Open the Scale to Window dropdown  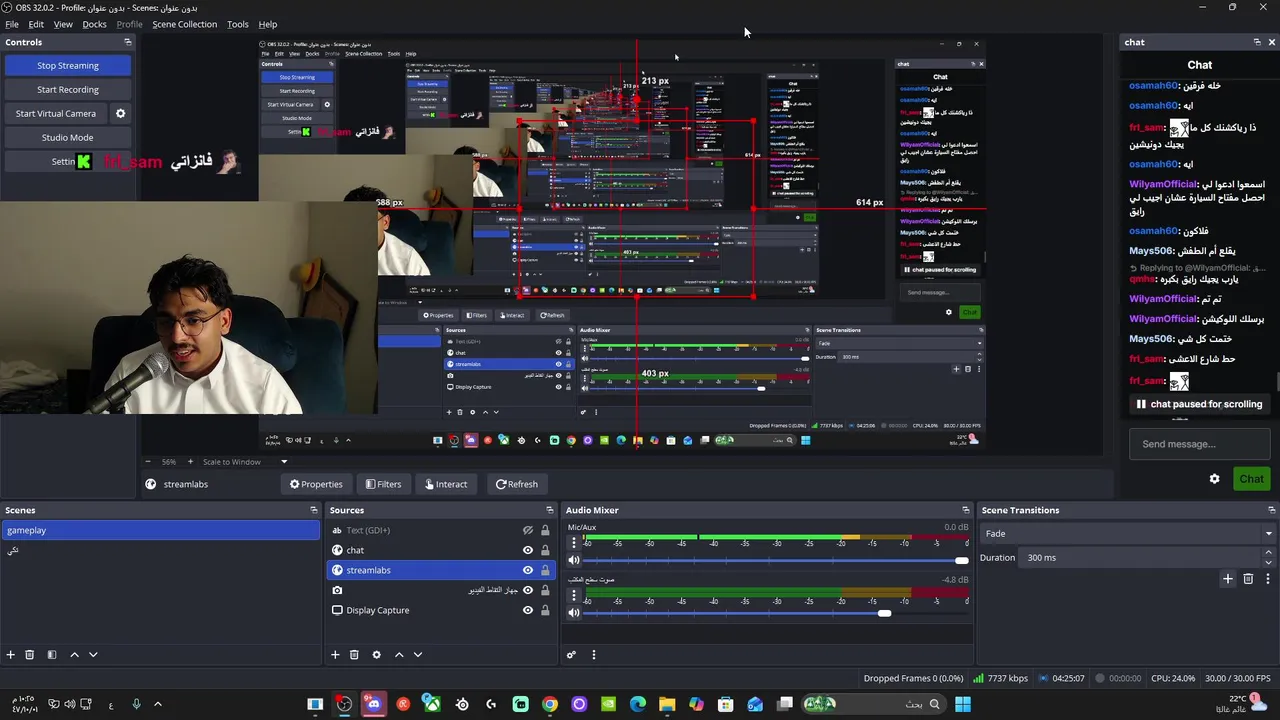point(244,462)
